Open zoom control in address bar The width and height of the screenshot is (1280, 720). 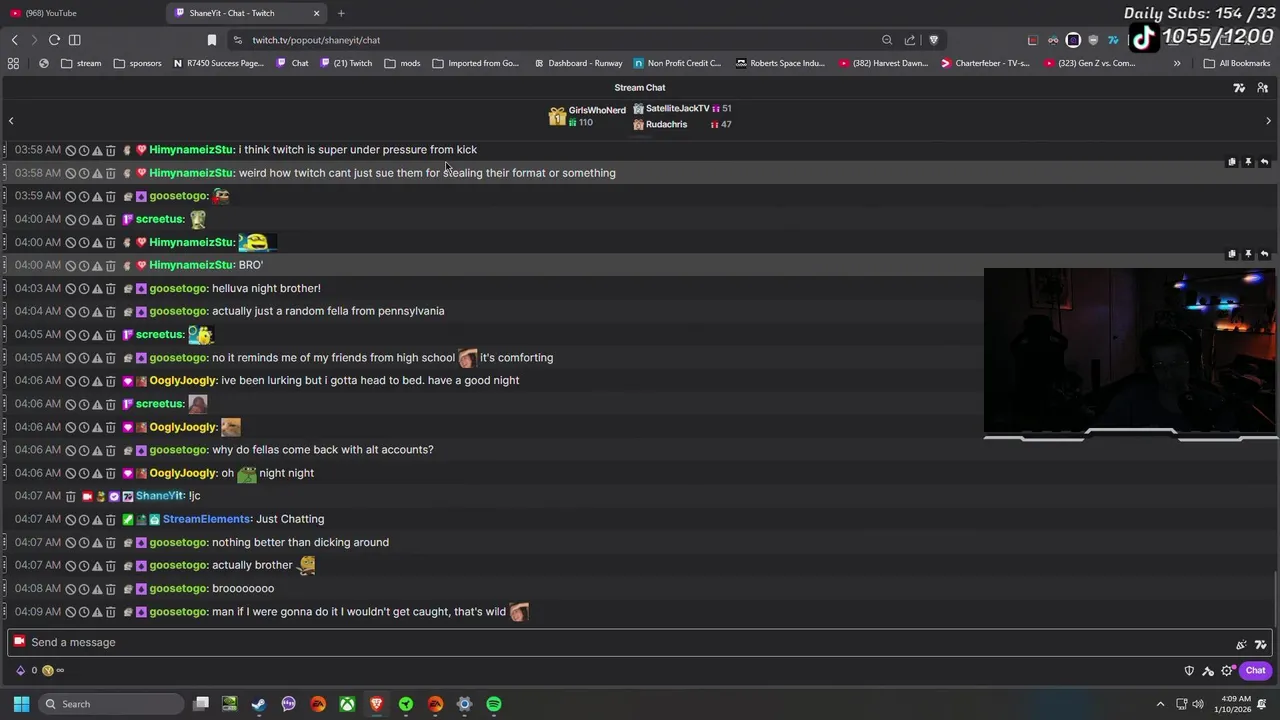click(x=887, y=40)
